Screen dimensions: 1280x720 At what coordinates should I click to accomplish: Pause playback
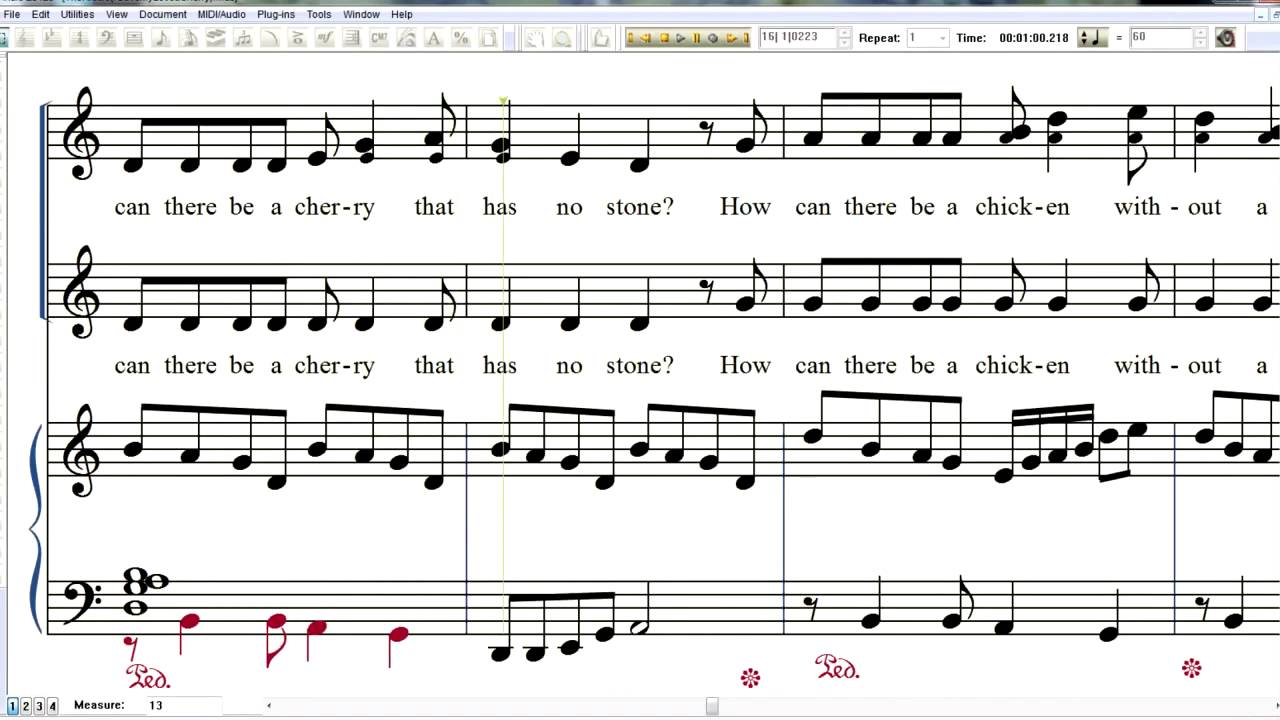pyautogui.click(x=696, y=38)
